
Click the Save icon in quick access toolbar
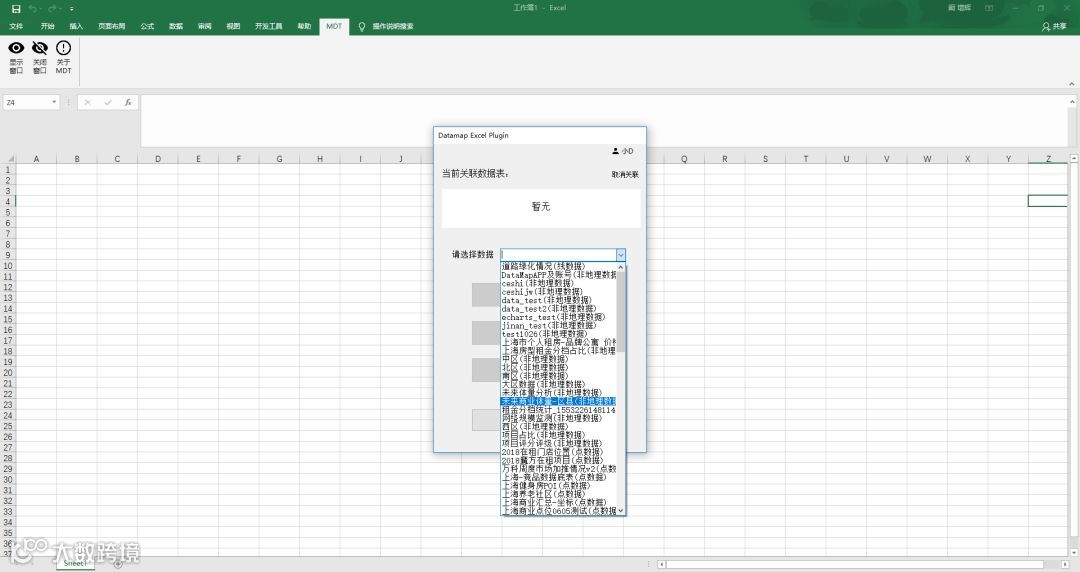click(16, 9)
